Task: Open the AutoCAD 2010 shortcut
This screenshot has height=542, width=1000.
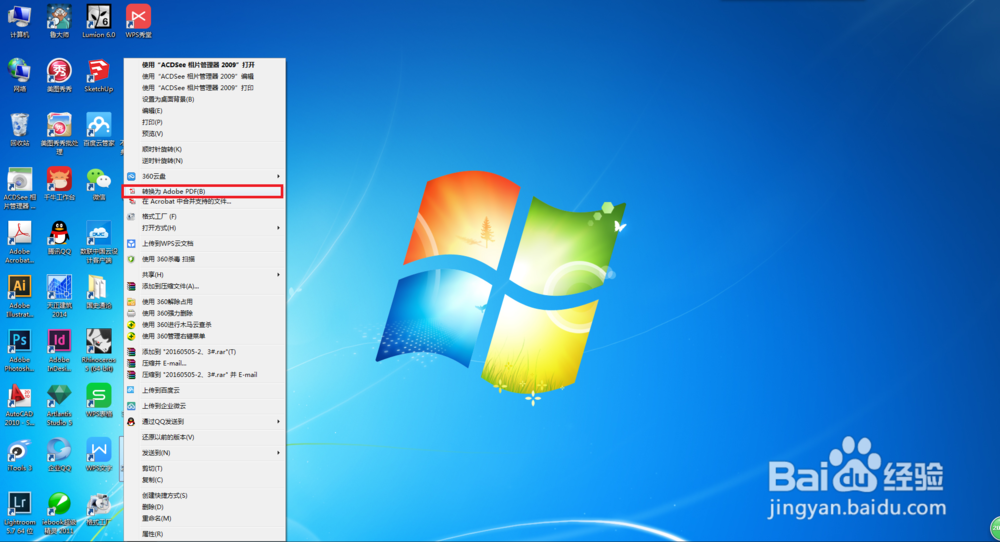Action: point(19,405)
